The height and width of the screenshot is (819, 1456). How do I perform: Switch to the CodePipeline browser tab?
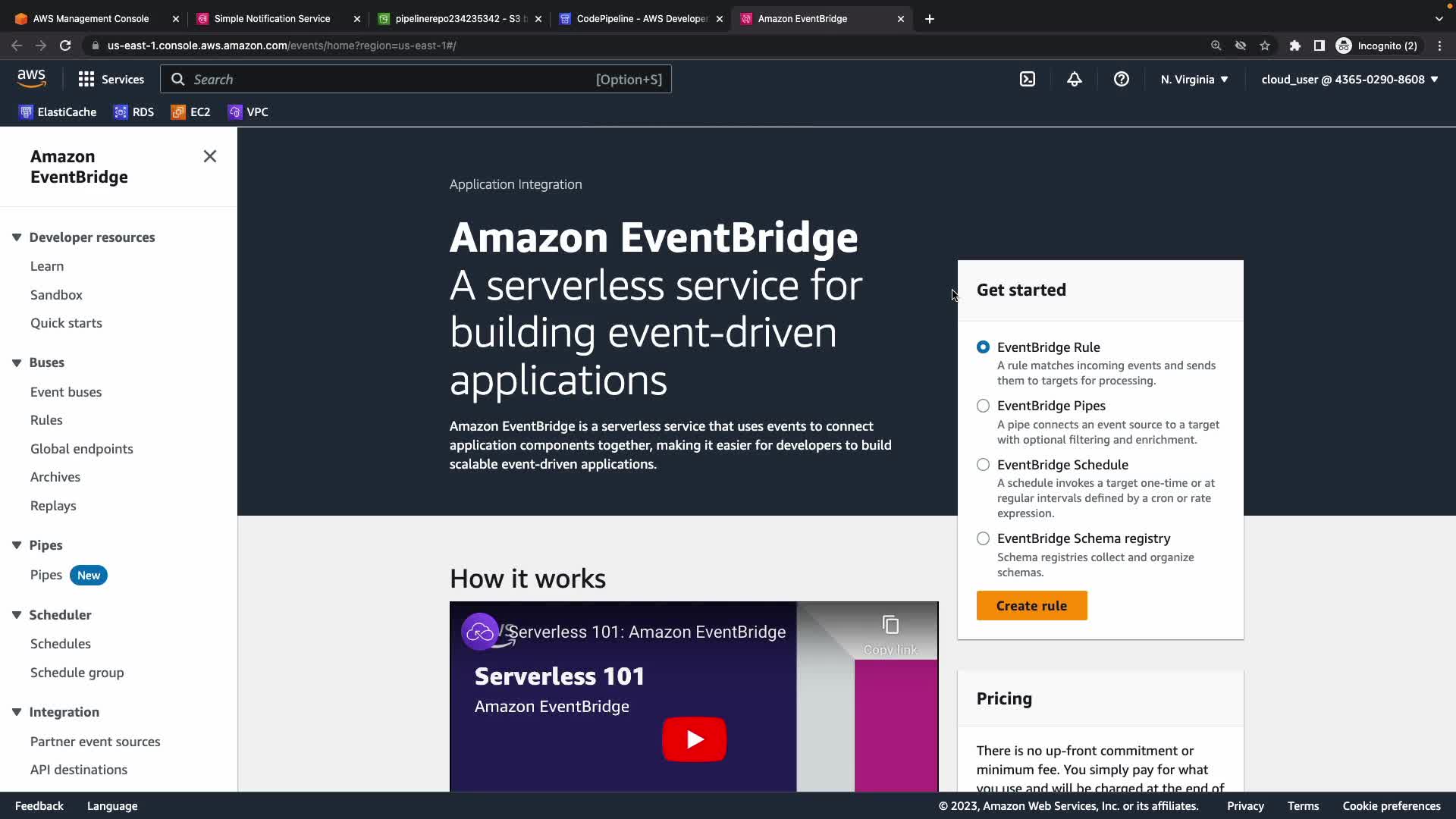641,18
